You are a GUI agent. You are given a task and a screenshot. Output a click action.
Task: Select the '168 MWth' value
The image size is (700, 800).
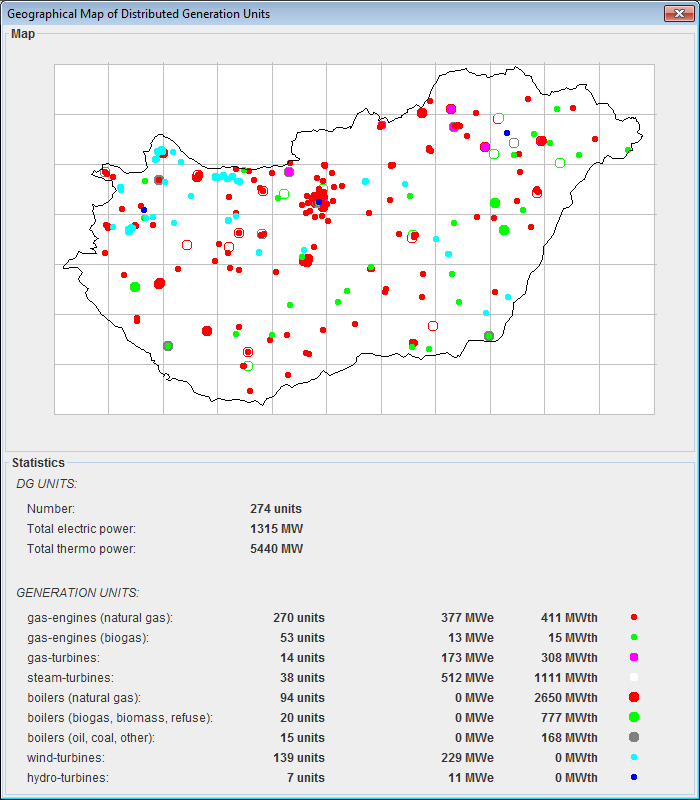569,738
